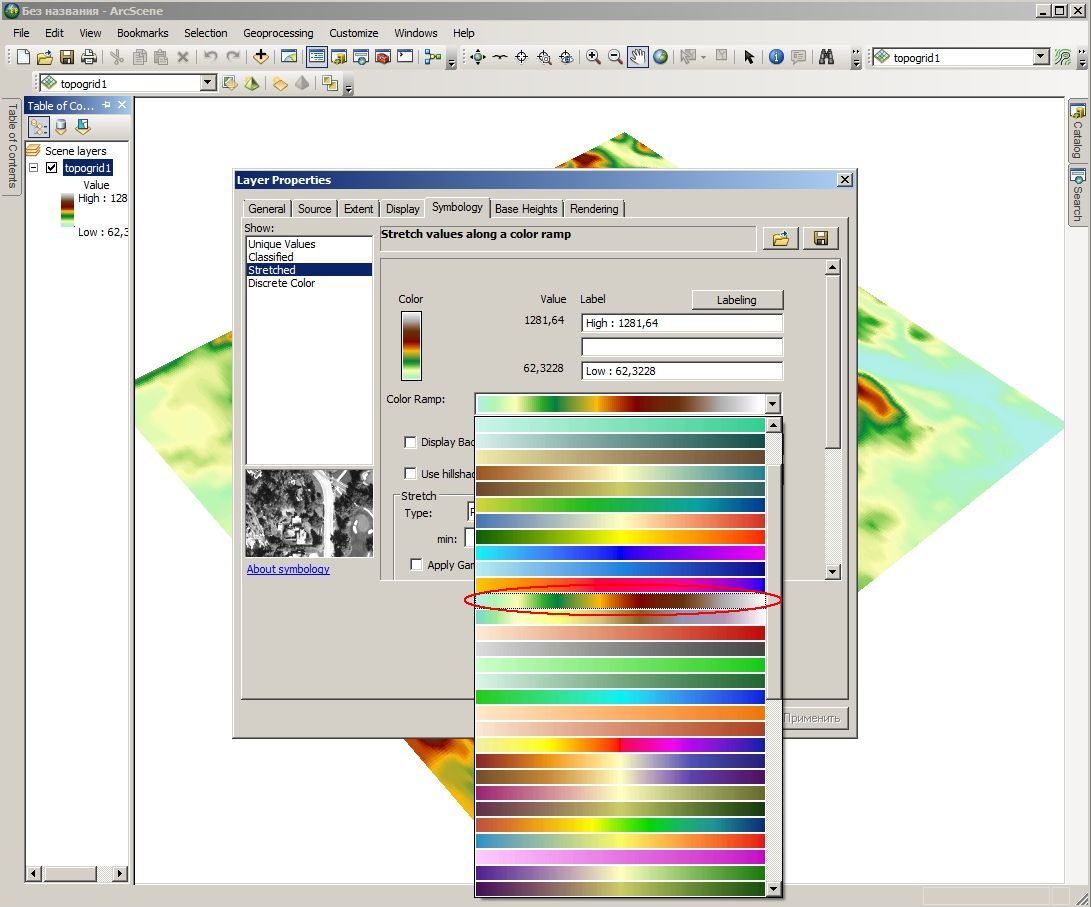Image resolution: width=1091 pixels, height=907 pixels.
Task: Open the Find binoculars tool
Action: click(x=826, y=57)
